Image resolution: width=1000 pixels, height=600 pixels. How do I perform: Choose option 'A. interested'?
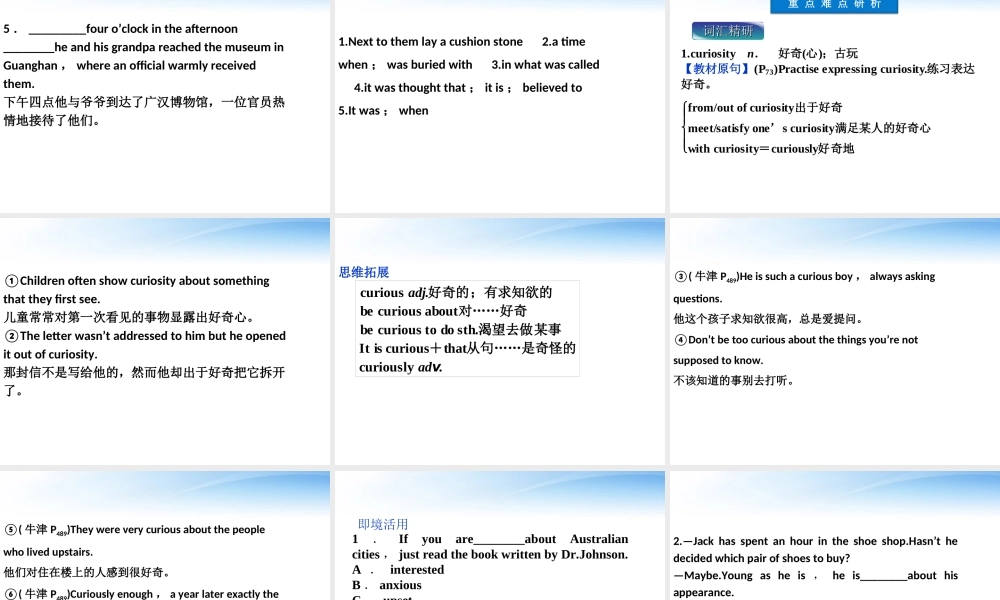398,569
